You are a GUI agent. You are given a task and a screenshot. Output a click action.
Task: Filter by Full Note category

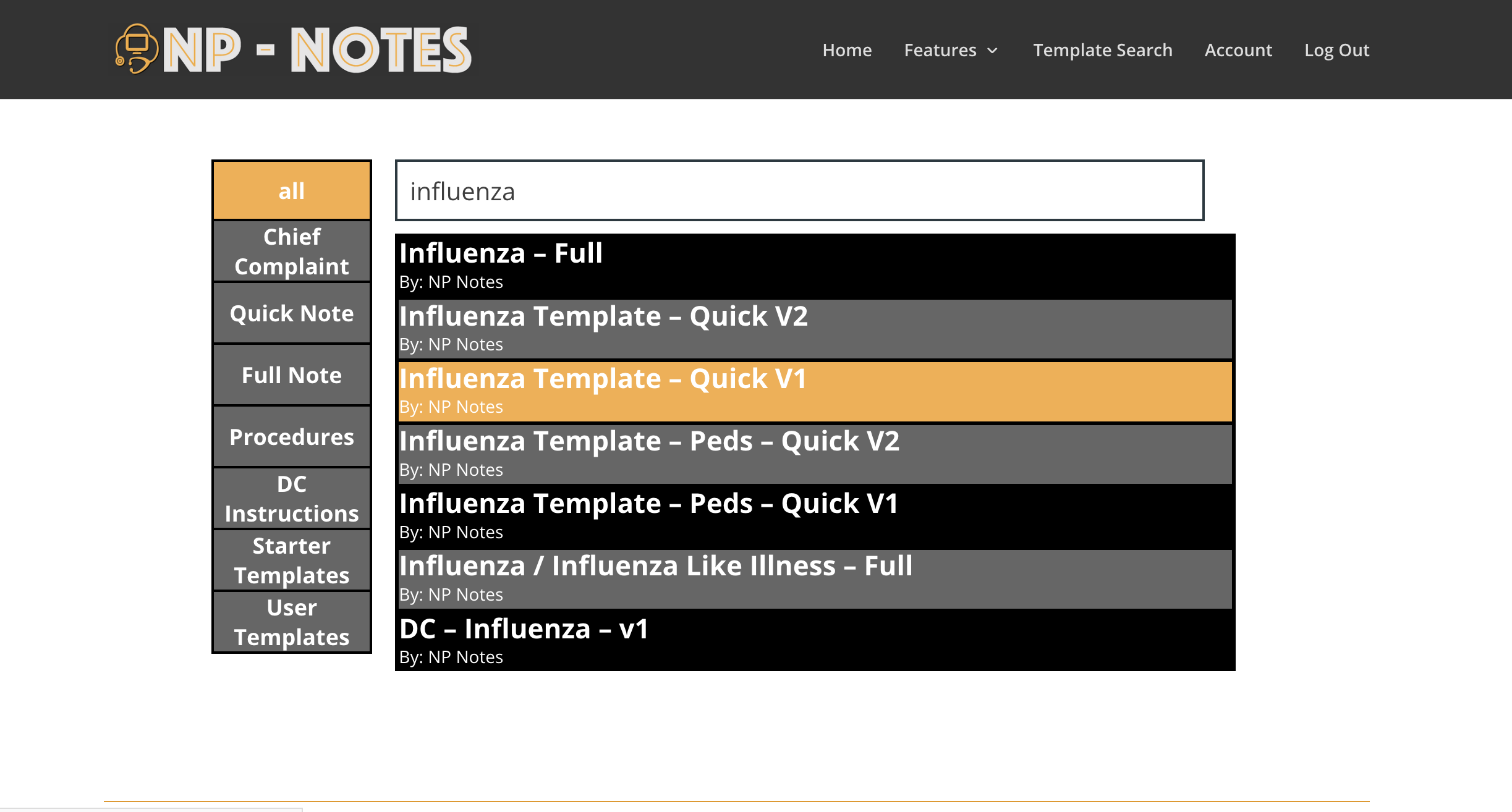(x=292, y=374)
